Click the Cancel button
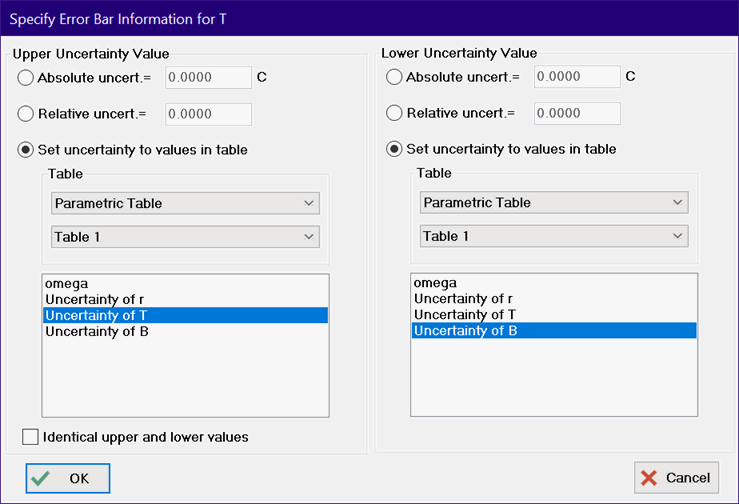The height and width of the screenshot is (504, 739). (675, 478)
